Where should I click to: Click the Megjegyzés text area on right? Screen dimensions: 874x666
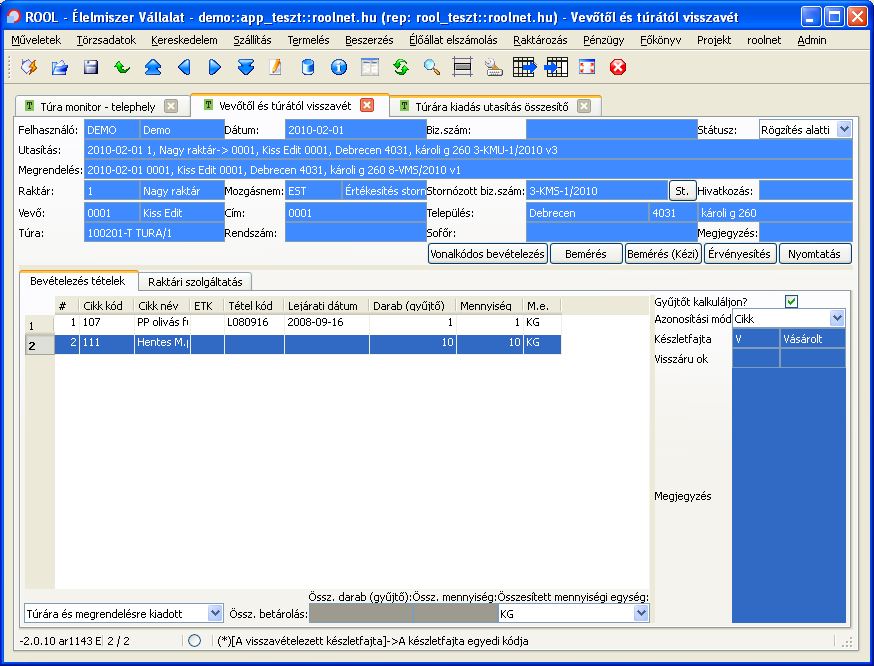pos(788,495)
